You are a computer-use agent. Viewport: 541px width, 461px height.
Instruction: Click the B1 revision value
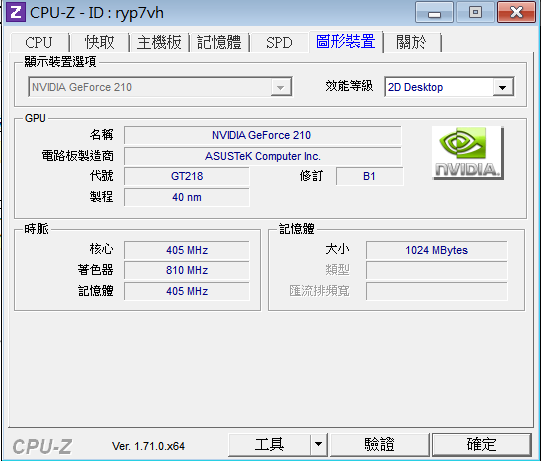click(x=369, y=176)
